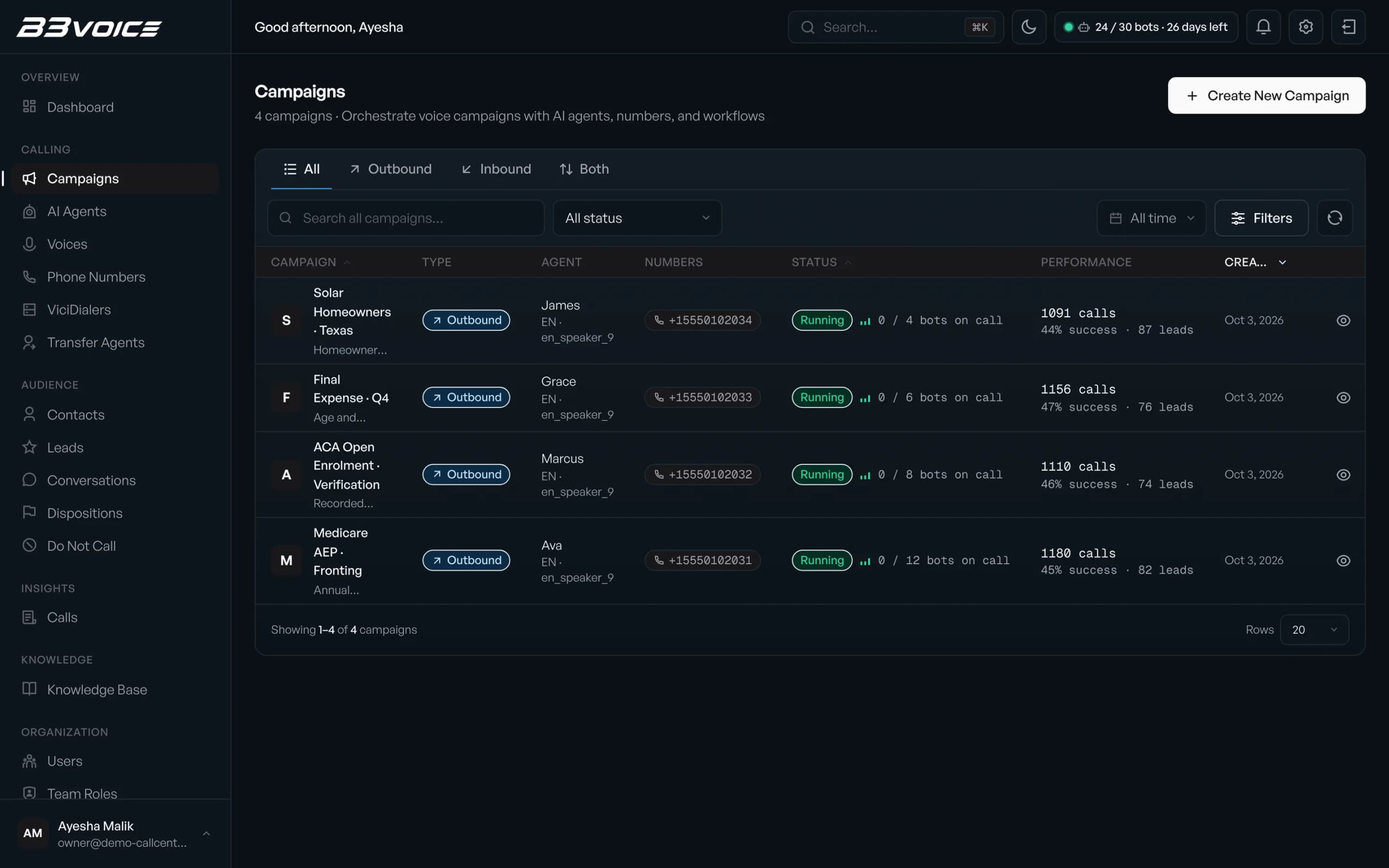View ACA Open Enrolment eye icon

pyautogui.click(x=1343, y=474)
